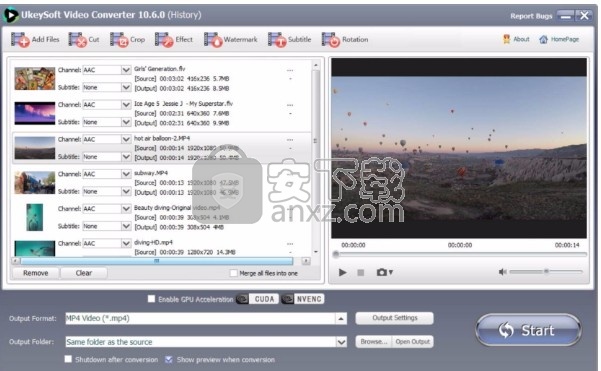Viewport: 601px width, 371px height.
Task: Open options menu for Girls' Generation.flv
Action: point(290,71)
